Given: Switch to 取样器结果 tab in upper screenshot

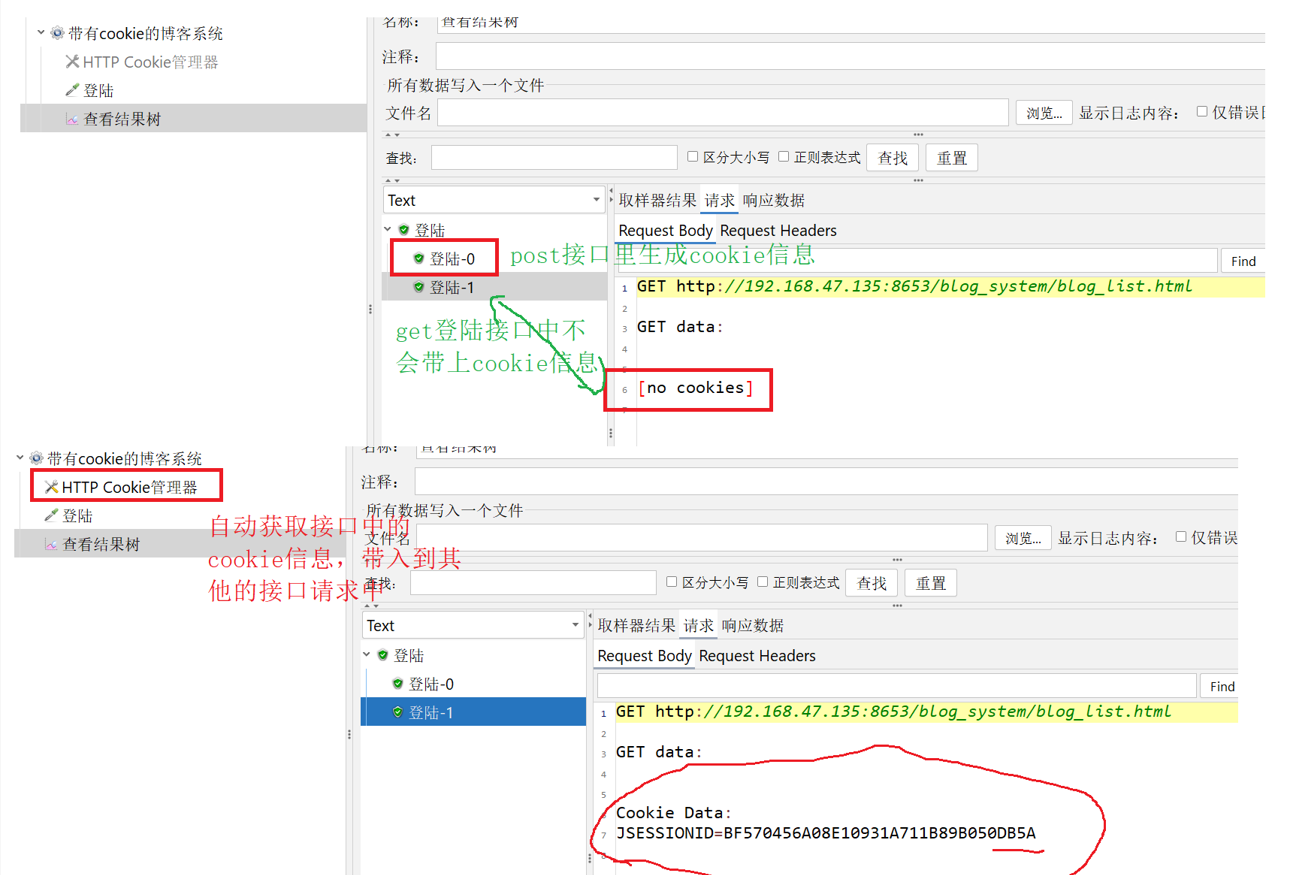Looking at the screenshot, I should pos(657,200).
